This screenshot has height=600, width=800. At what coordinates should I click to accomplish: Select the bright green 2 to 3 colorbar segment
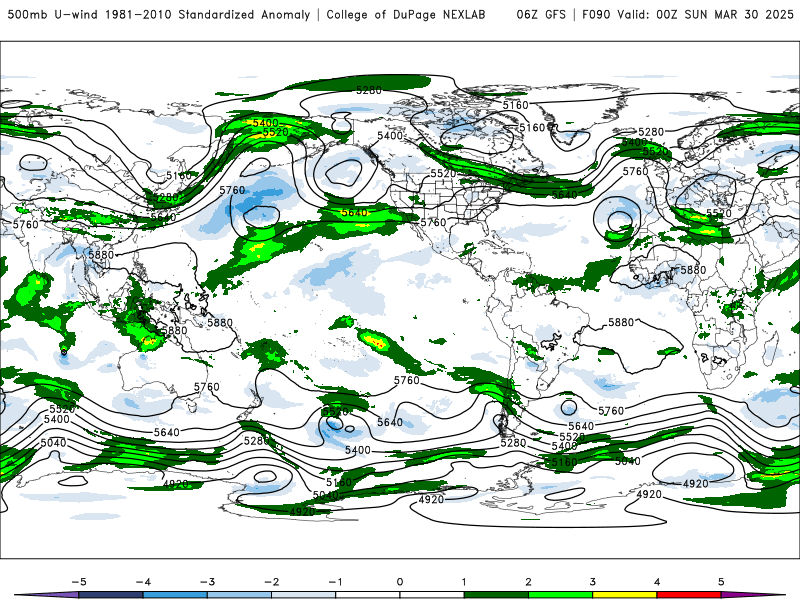click(560, 595)
